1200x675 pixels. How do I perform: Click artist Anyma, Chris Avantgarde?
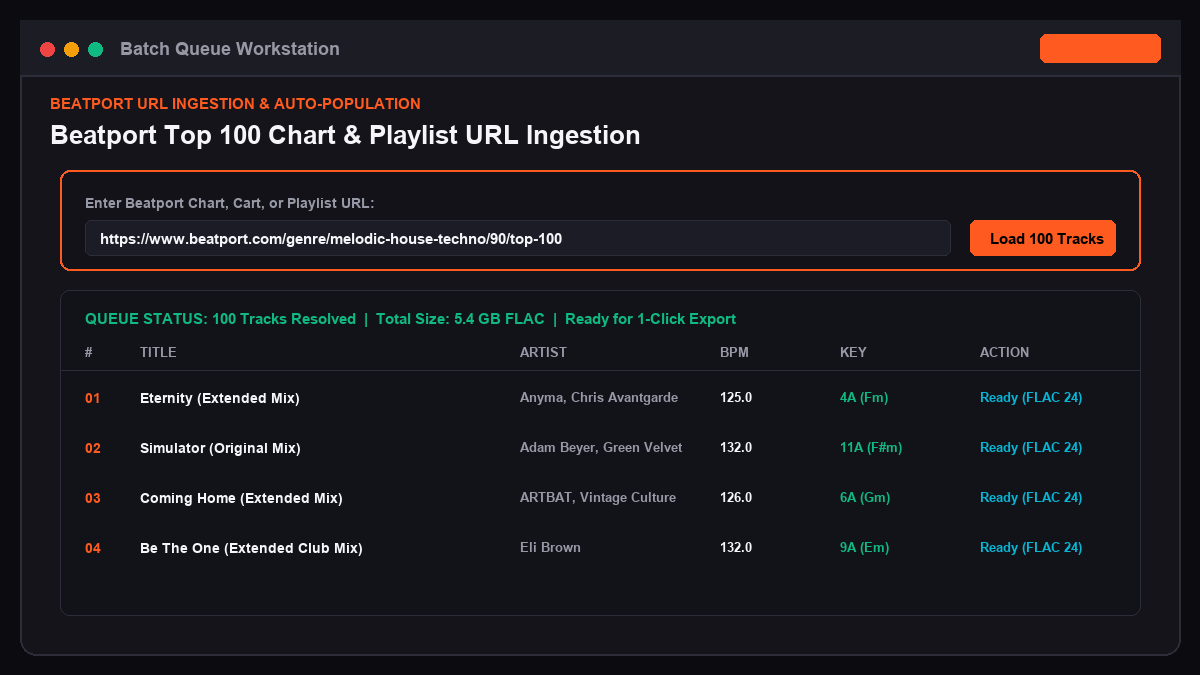[x=599, y=397]
